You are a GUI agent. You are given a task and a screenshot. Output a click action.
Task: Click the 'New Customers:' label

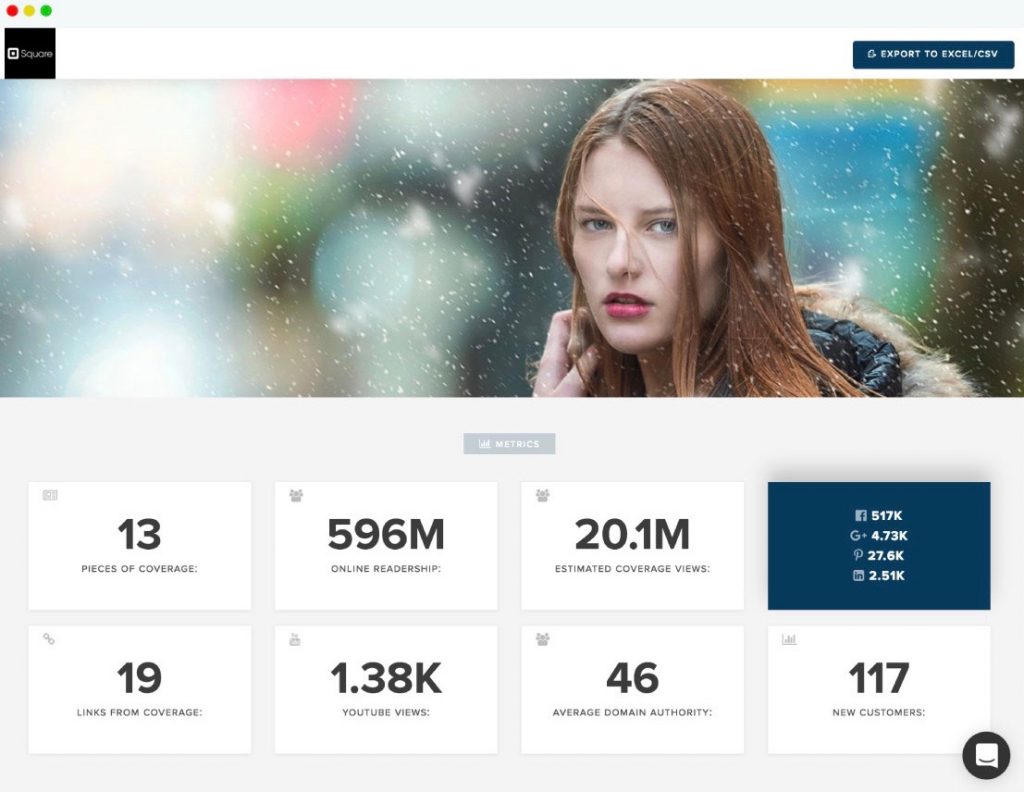point(878,712)
